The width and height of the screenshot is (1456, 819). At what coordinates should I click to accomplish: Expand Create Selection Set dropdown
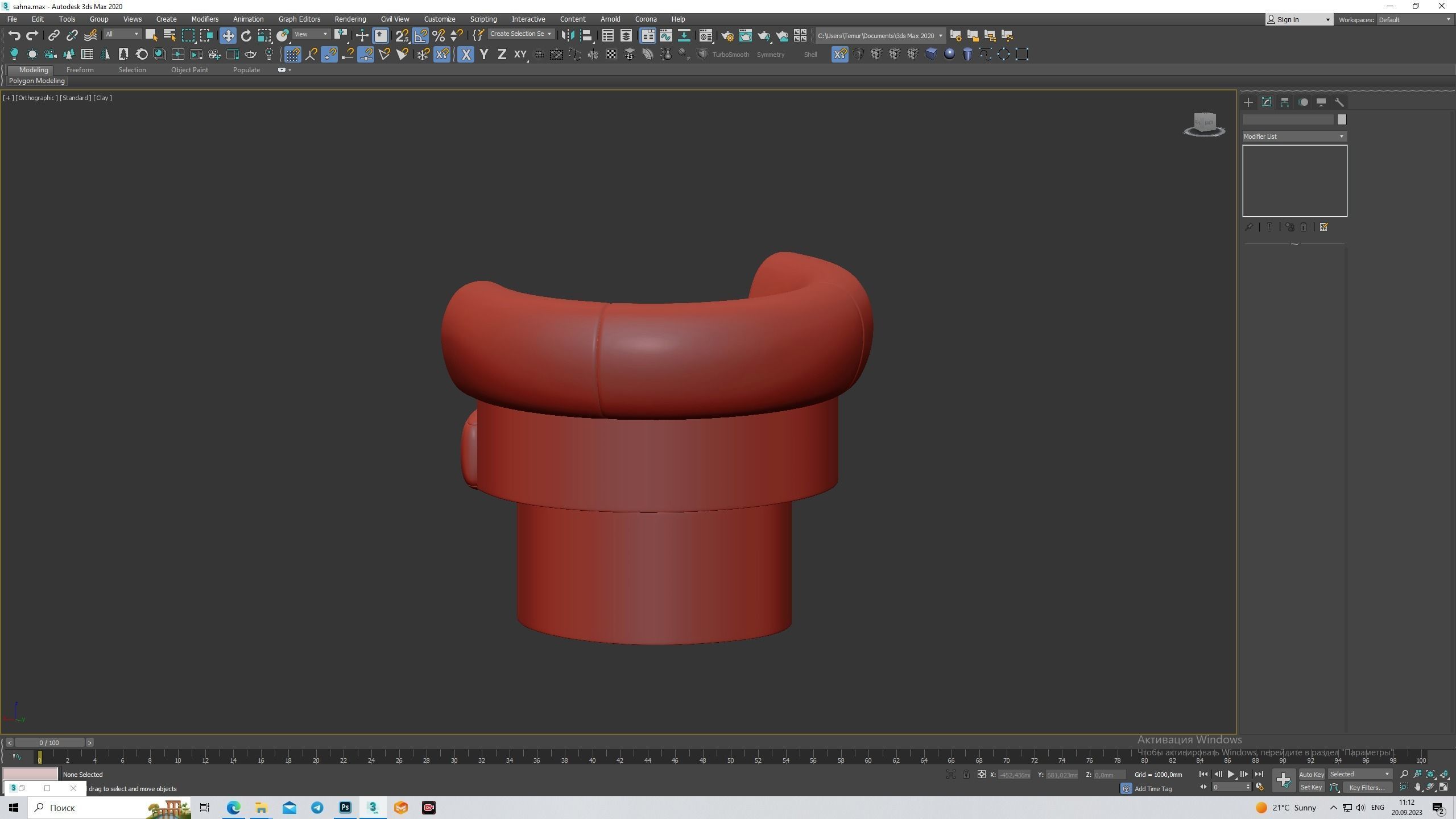pos(521,34)
